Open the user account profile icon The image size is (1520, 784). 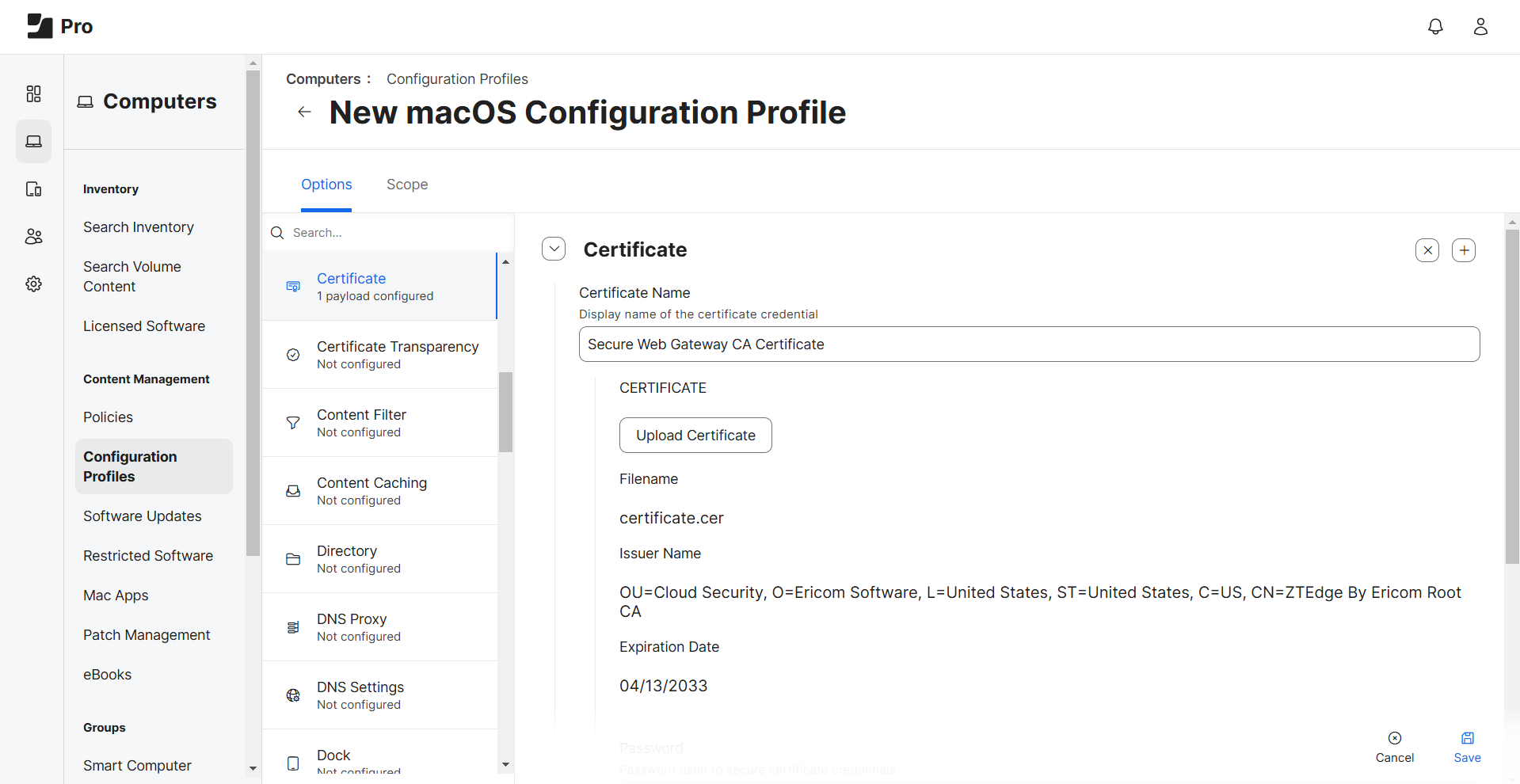pyautogui.click(x=1480, y=27)
